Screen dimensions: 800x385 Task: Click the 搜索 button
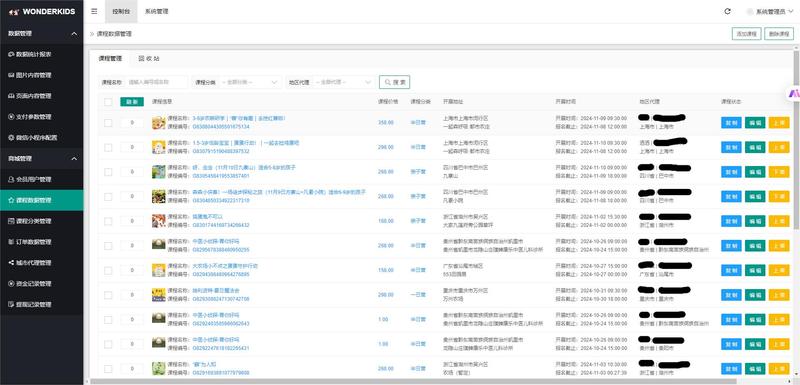pos(394,82)
